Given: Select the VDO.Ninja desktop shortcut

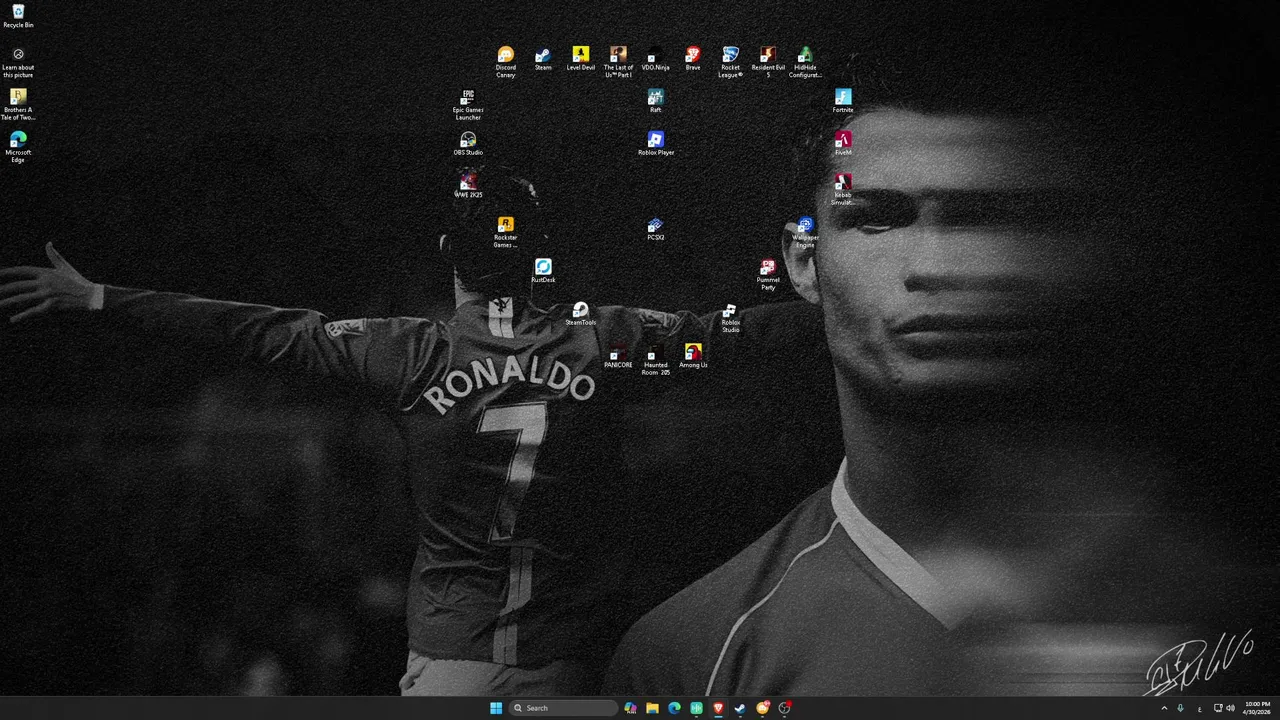Looking at the screenshot, I should pos(656,59).
